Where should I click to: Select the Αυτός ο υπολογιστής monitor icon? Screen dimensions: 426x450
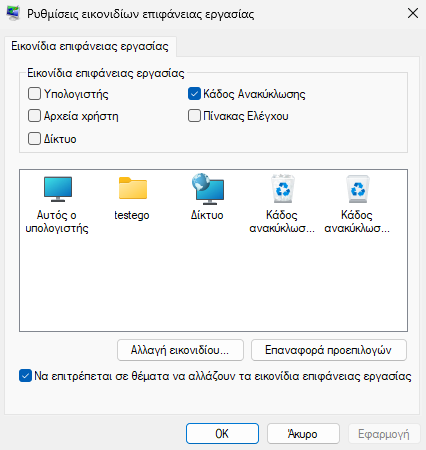click(58, 189)
